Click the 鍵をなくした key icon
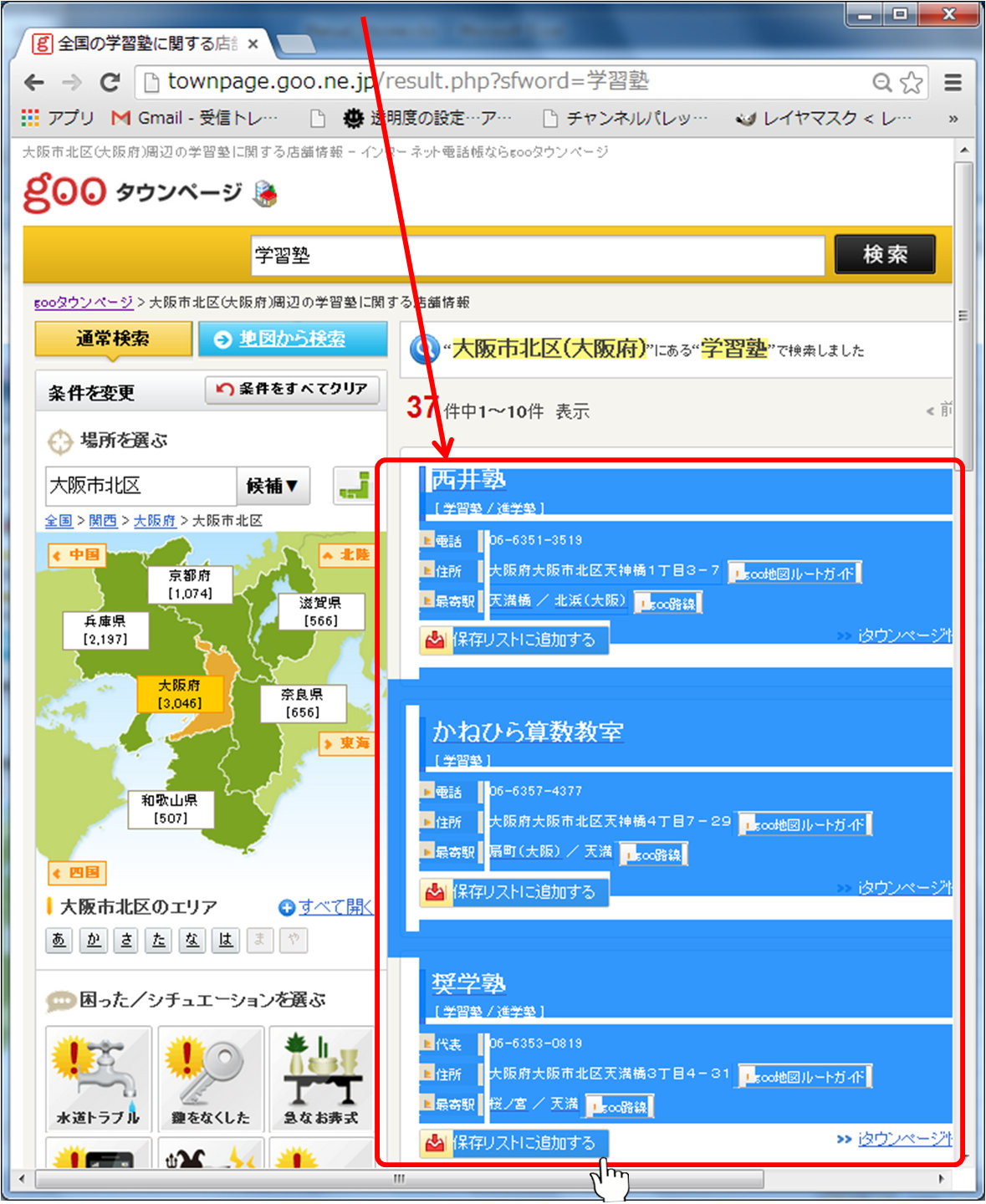Viewport: 986px width, 1204px height. tap(211, 1077)
